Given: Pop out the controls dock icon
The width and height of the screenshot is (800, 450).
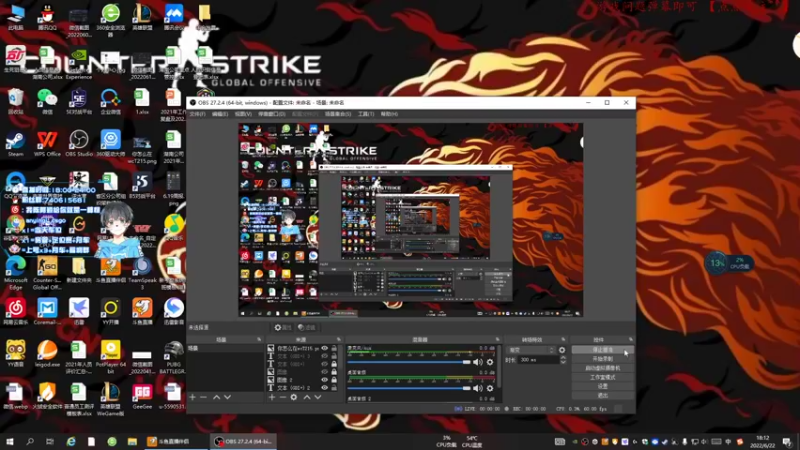Looking at the screenshot, I should (631, 340).
